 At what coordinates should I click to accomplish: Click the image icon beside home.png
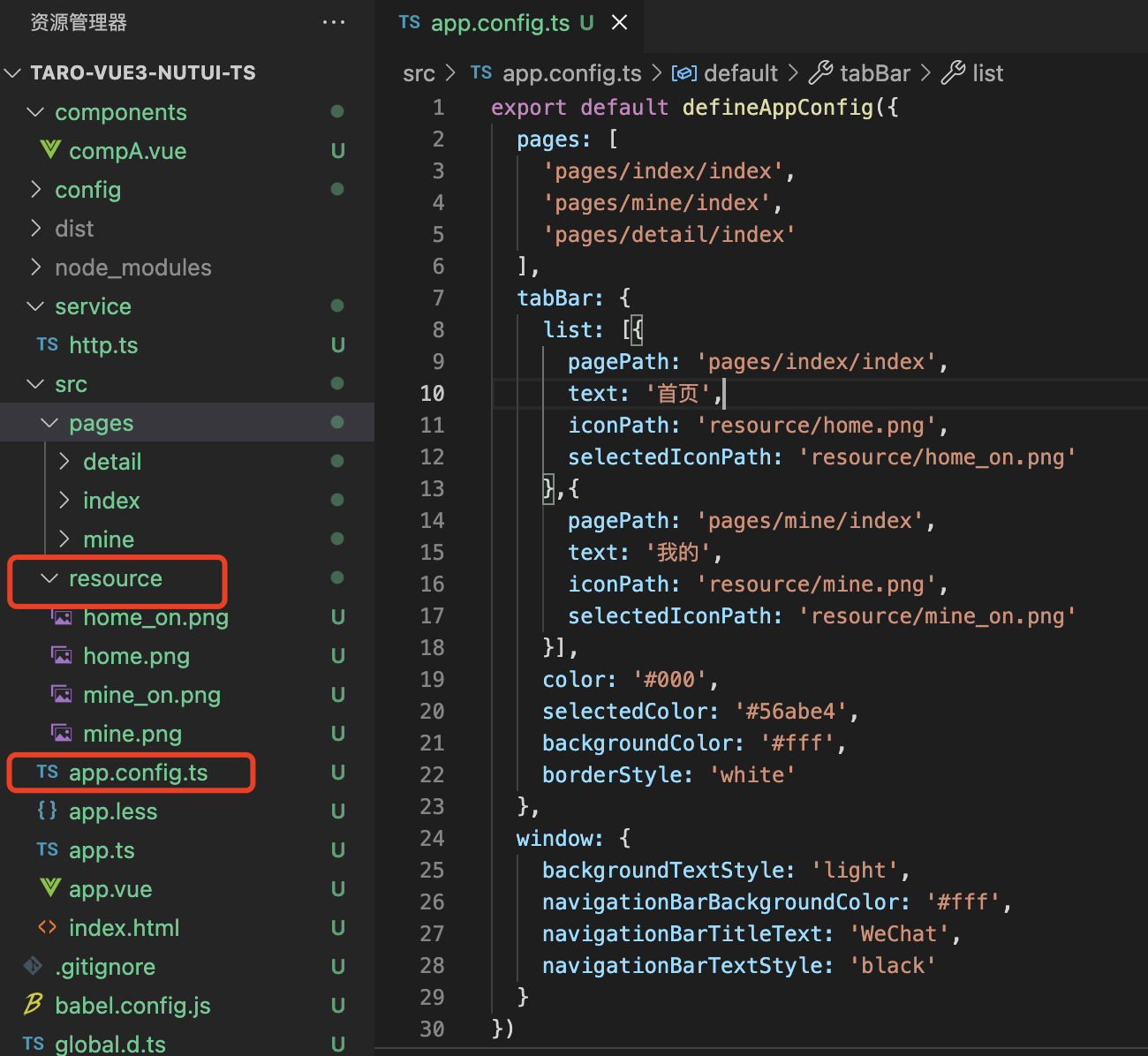(x=62, y=655)
